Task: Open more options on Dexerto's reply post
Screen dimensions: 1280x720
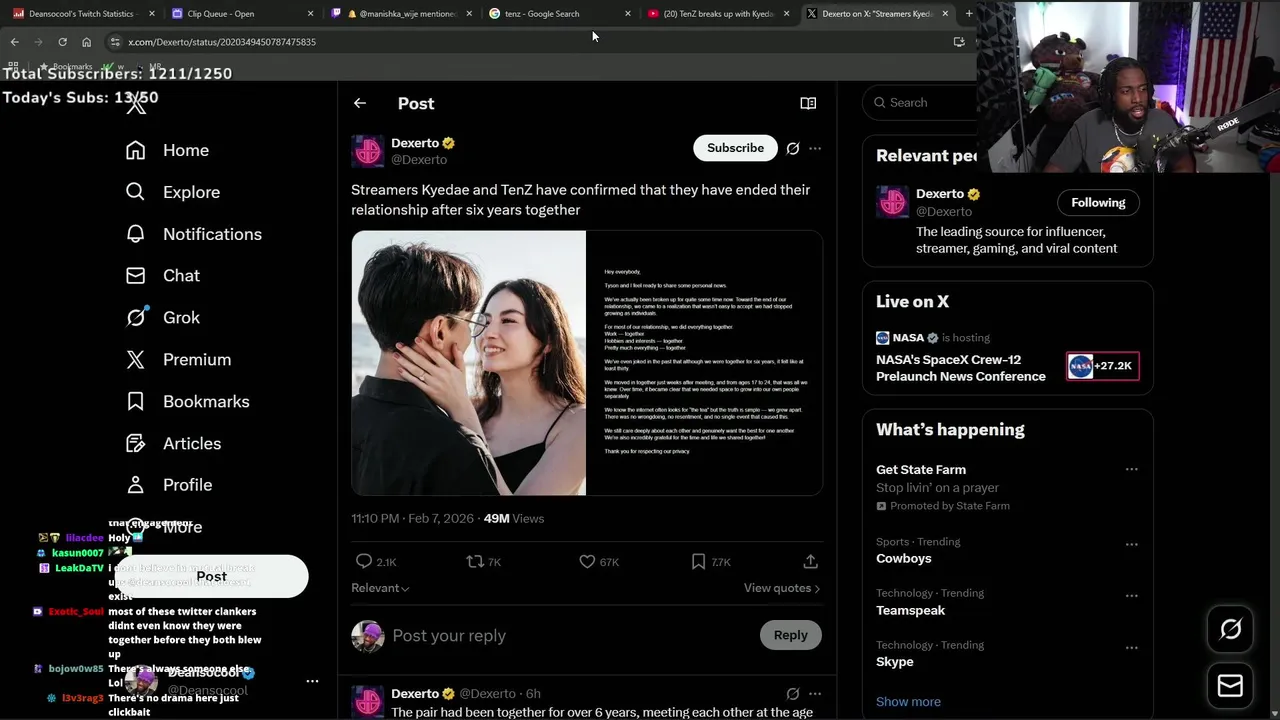Action: 815,694
